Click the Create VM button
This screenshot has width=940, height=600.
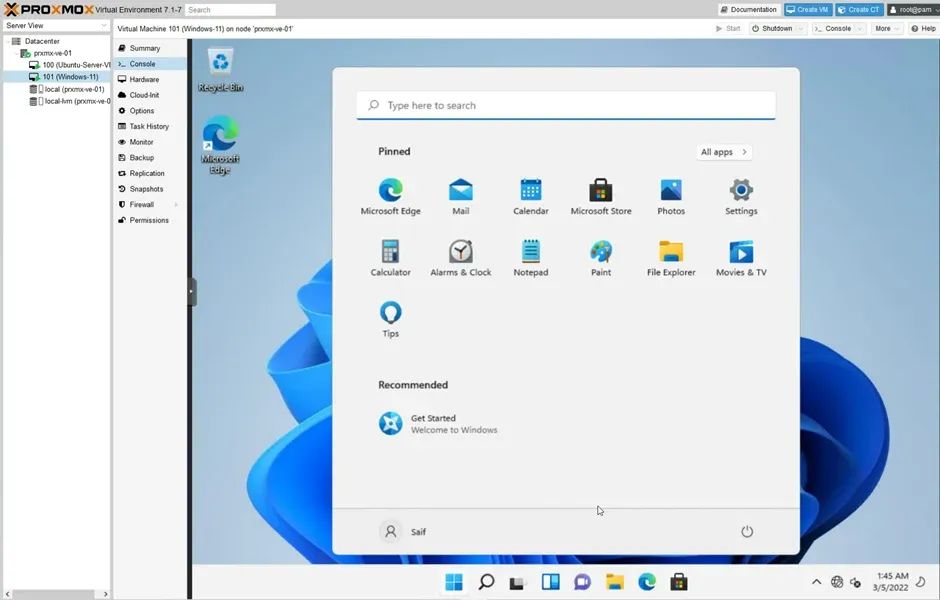coord(807,9)
